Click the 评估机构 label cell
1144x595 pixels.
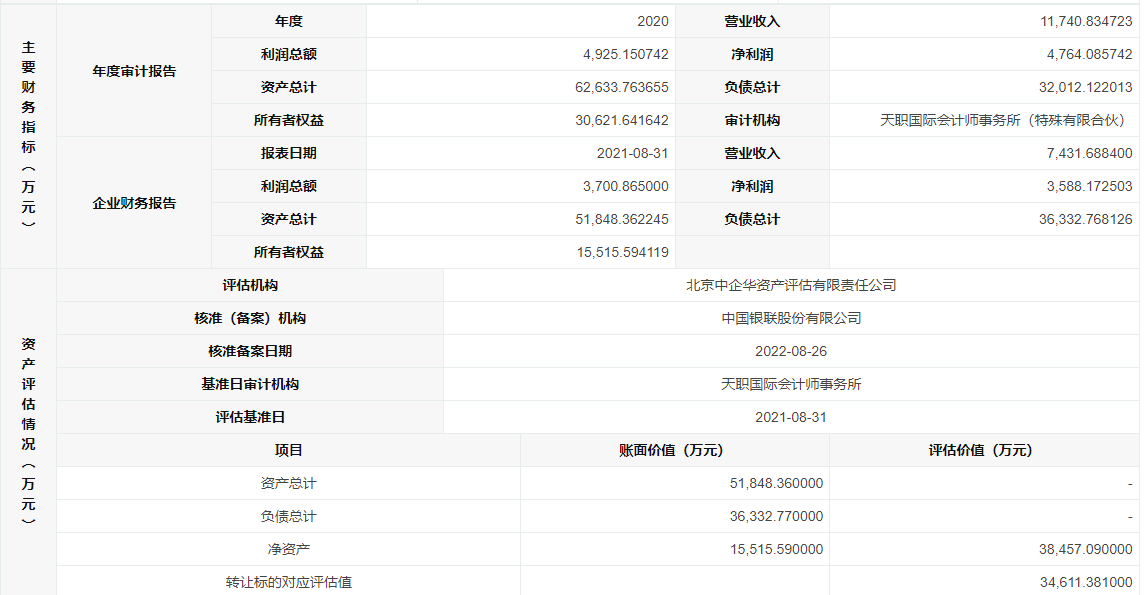point(250,285)
